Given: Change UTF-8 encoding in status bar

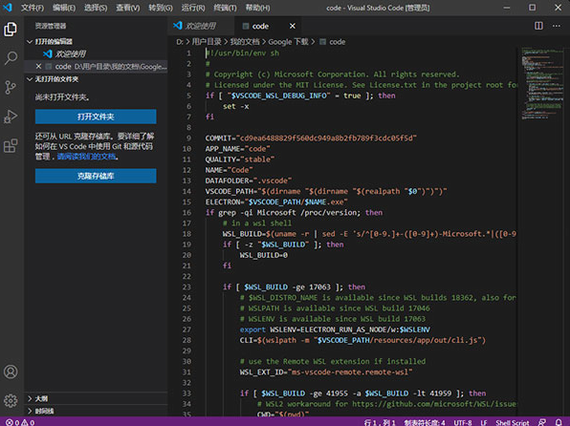Looking at the screenshot, I should [x=463, y=422].
